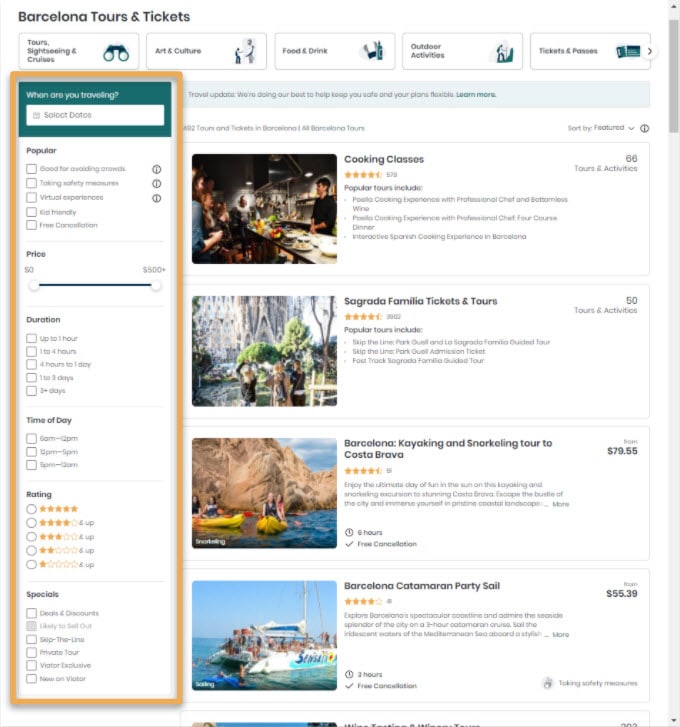This screenshot has height=727, width=680.
Task: Click checkmark icon by Kayaking Free Cancellation
Action: coord(349,544)
